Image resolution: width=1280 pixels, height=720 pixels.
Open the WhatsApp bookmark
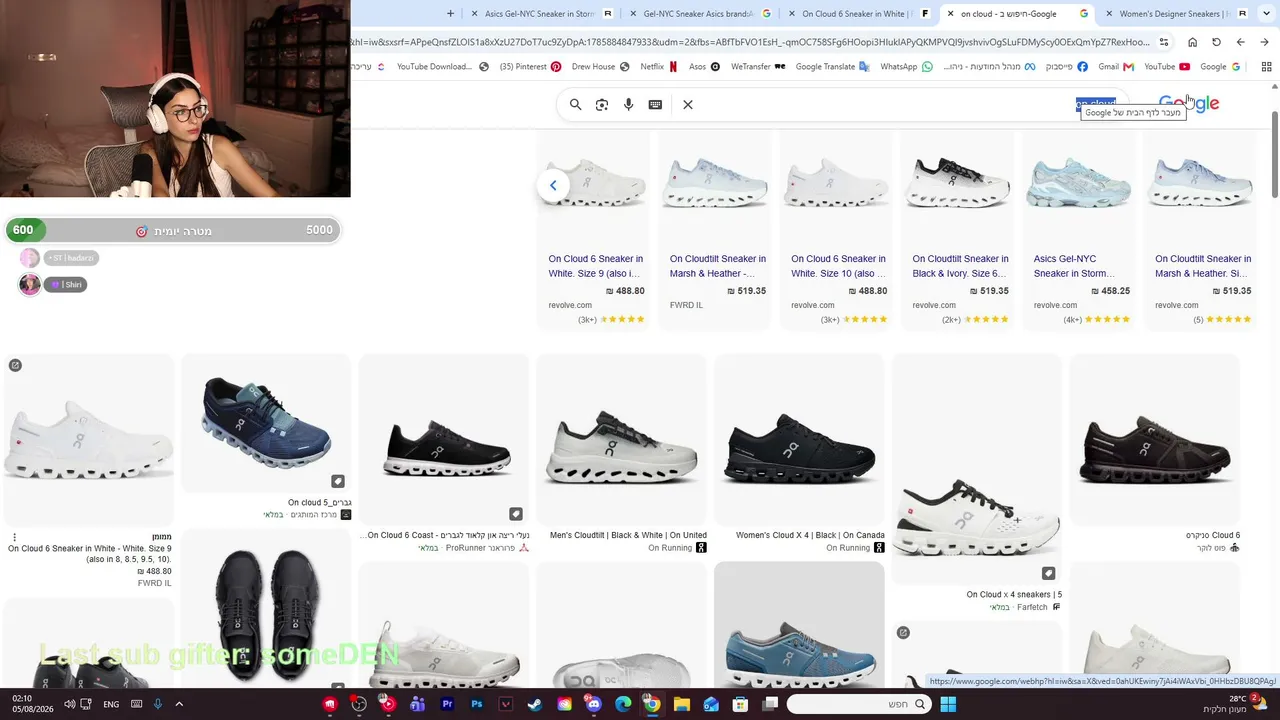pos(906,67)
